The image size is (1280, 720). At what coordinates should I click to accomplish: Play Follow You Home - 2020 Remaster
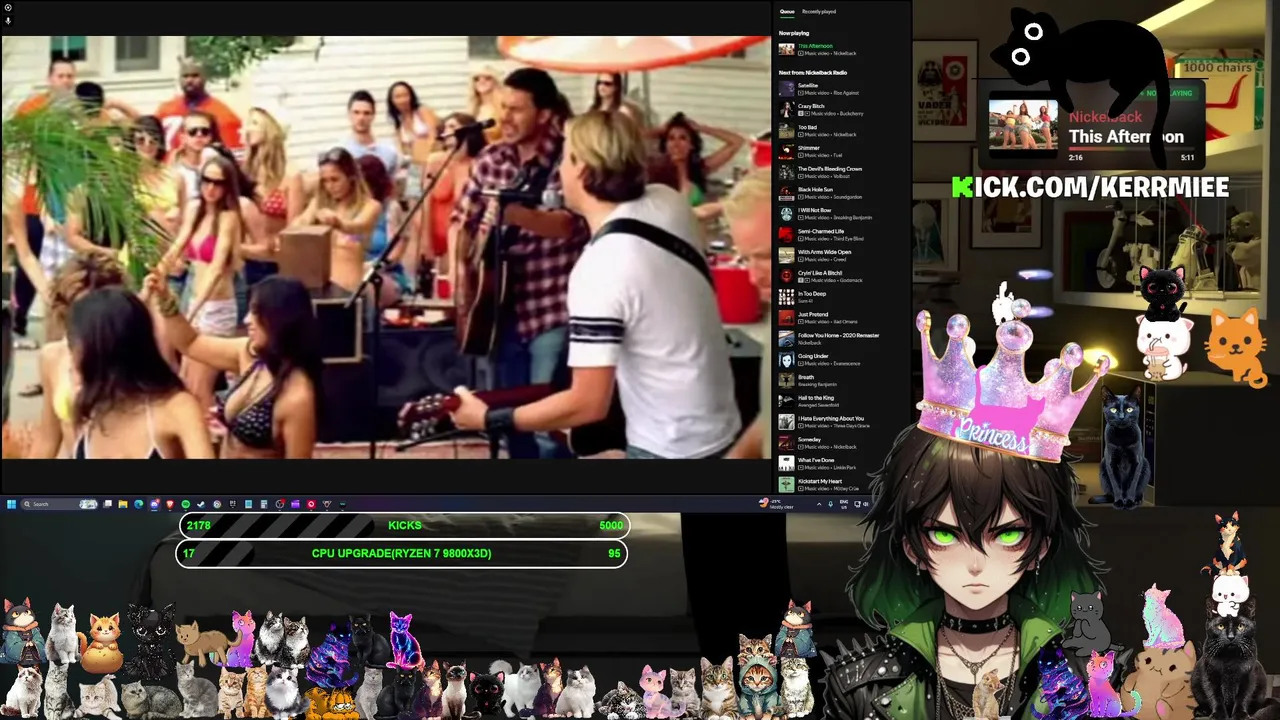point(843,339)
